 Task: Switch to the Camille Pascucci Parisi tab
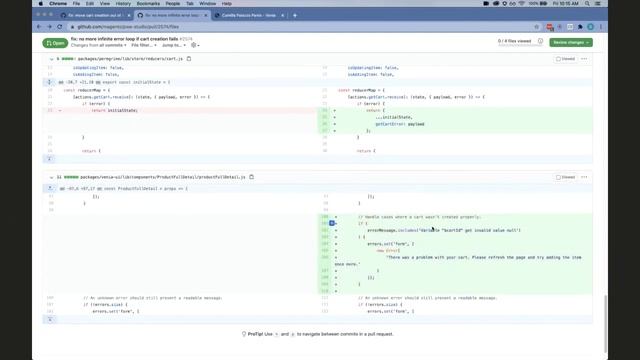[x=248, y=16]
